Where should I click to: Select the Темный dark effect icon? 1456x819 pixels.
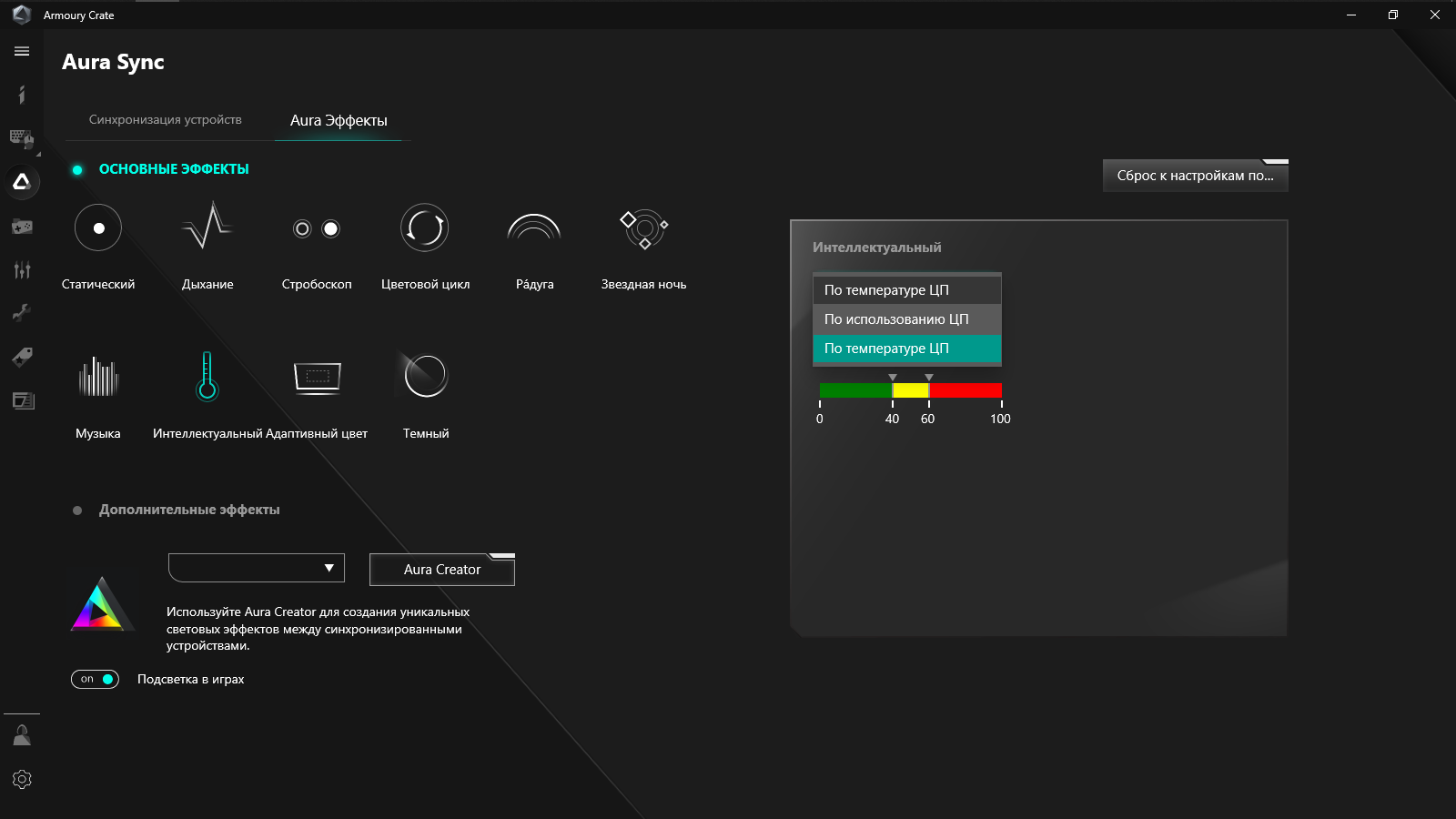pyautogui.click(x=425, y=375)
